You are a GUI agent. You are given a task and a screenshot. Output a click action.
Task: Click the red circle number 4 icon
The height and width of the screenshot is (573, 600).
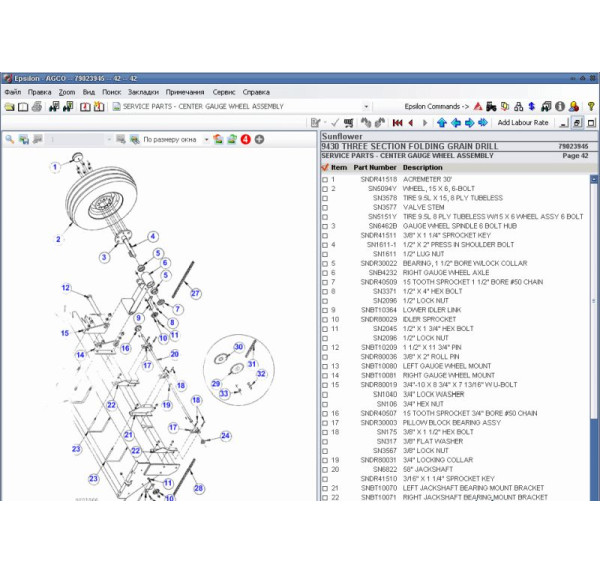(245, 139)
